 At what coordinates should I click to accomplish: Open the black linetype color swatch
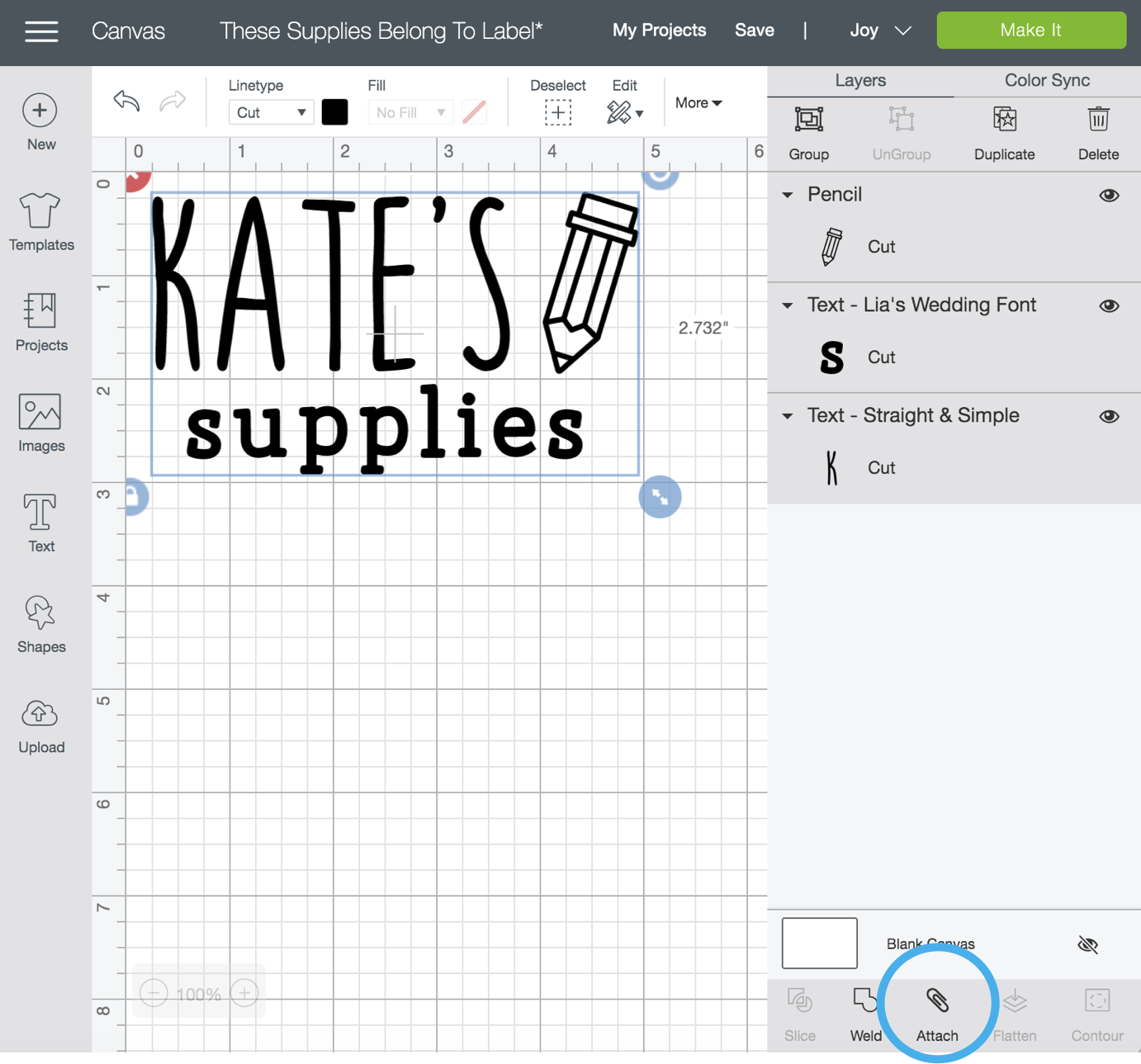point(334,112)
